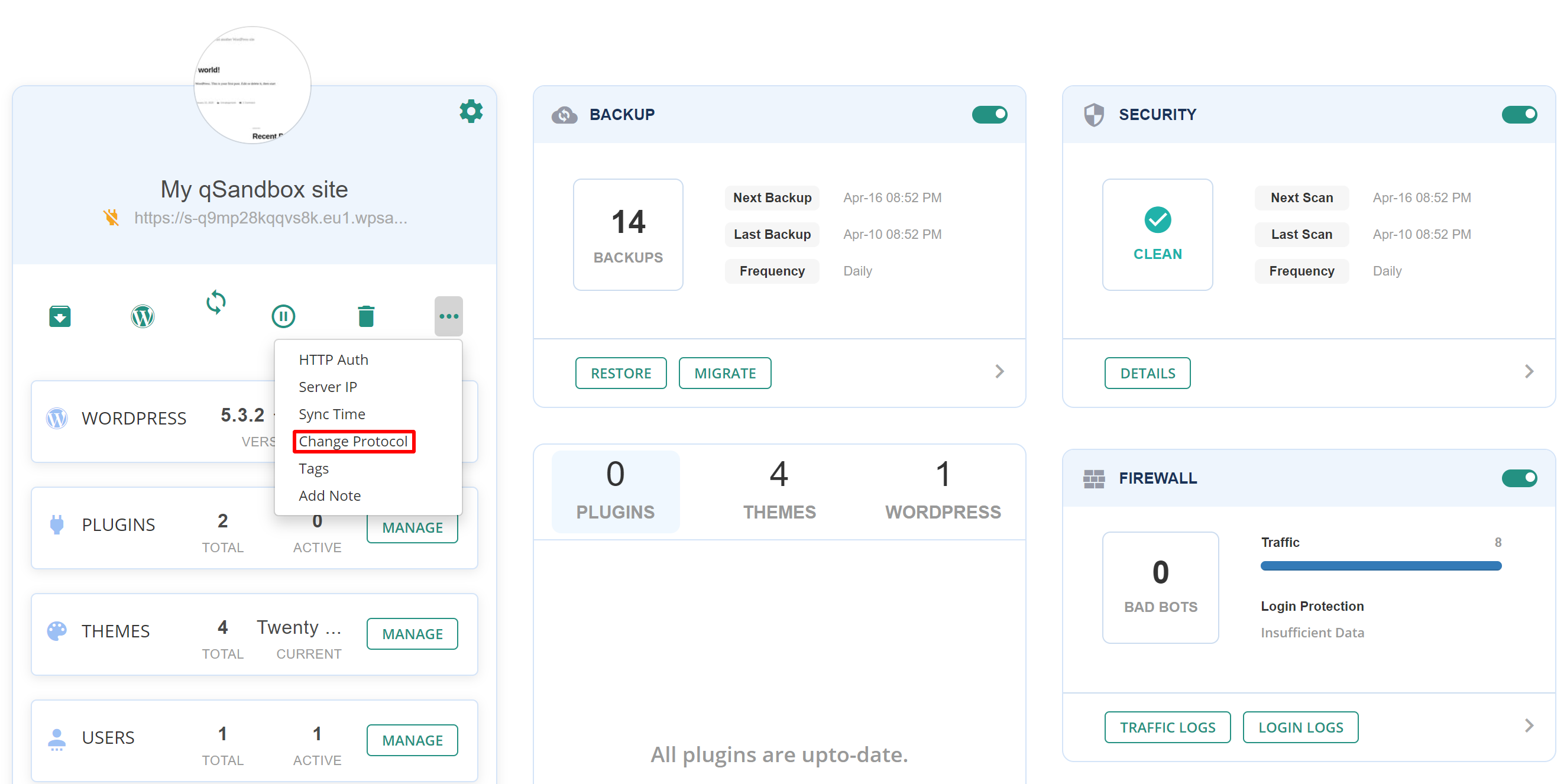
Task: Click the sync refresh arrows icon
Action: tap(216, 302)
